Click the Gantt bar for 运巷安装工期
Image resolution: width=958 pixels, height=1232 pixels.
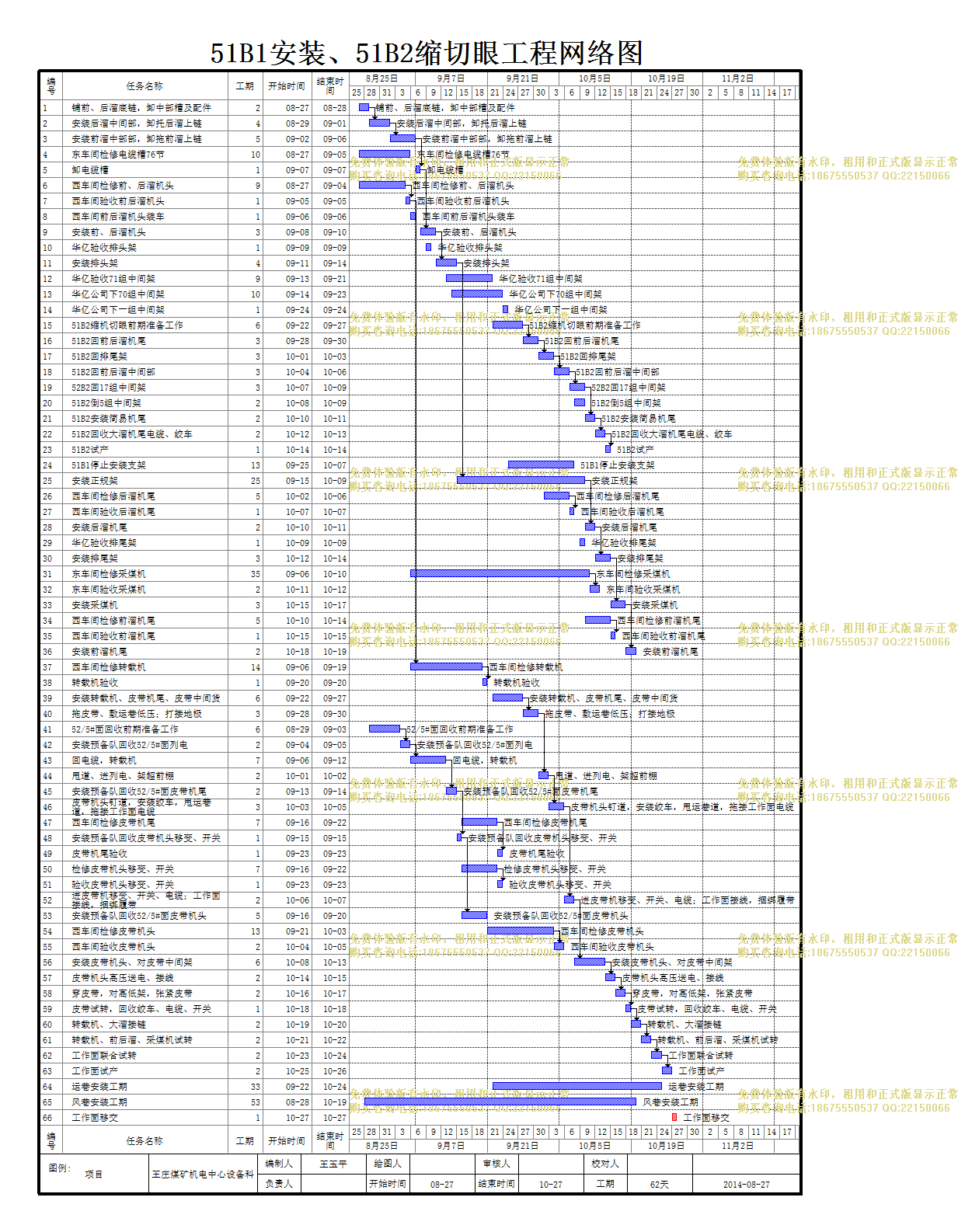(577, 1086)
